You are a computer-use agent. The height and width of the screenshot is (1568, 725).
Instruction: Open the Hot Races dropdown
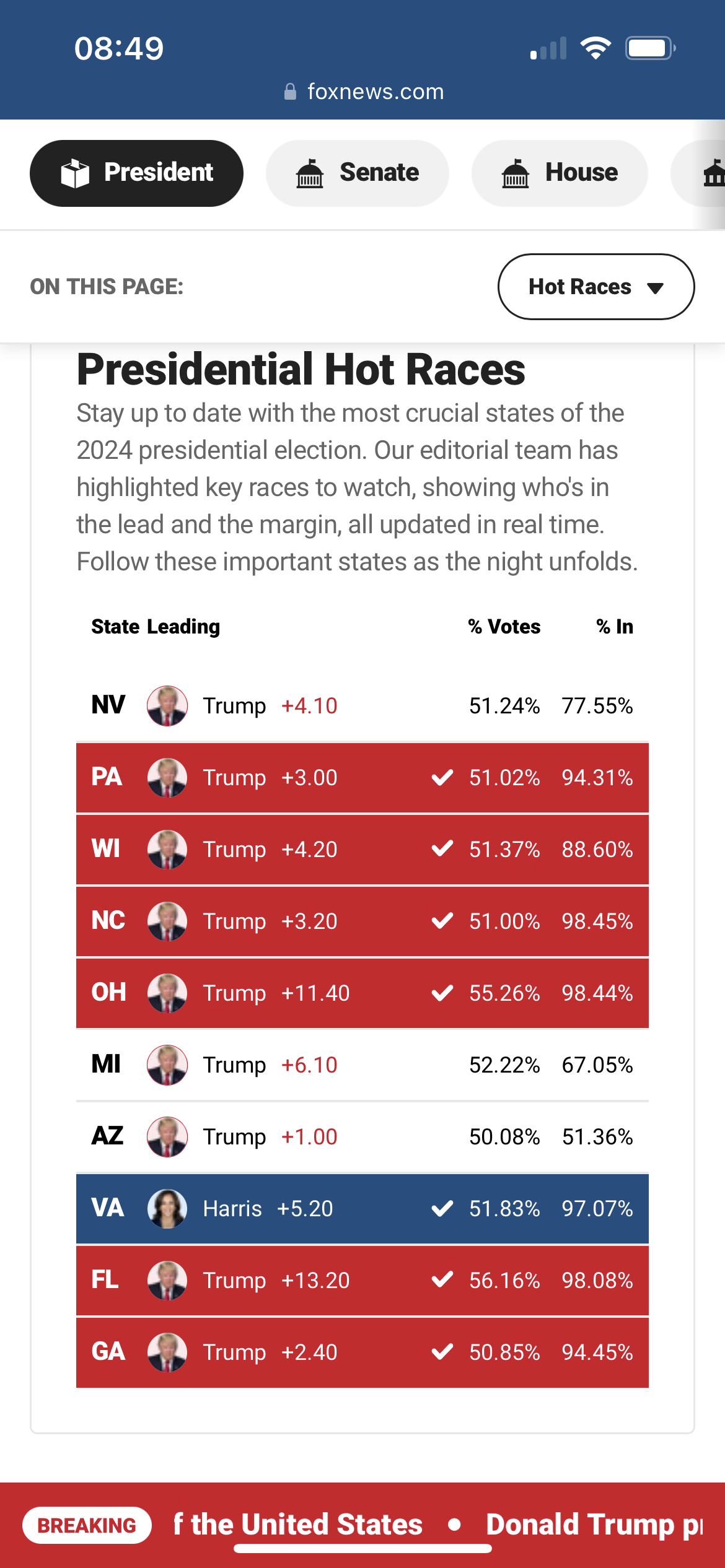(x=596, y=287)
